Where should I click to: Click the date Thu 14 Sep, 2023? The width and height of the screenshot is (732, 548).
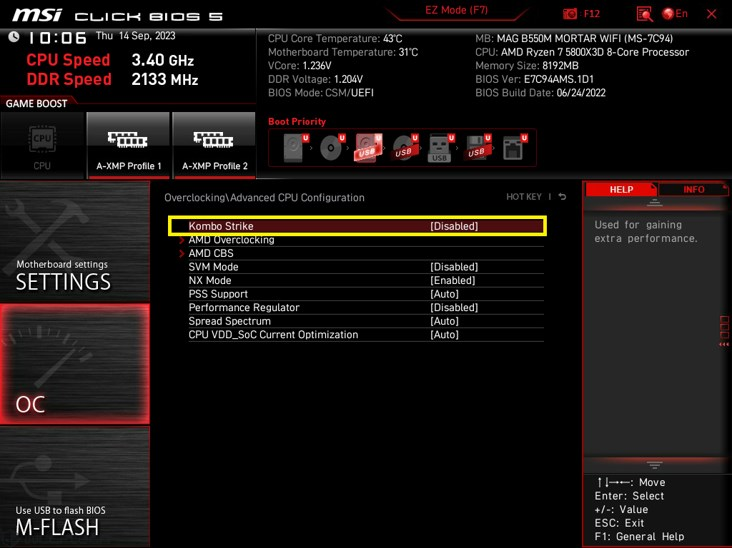[x=135, y=36]
